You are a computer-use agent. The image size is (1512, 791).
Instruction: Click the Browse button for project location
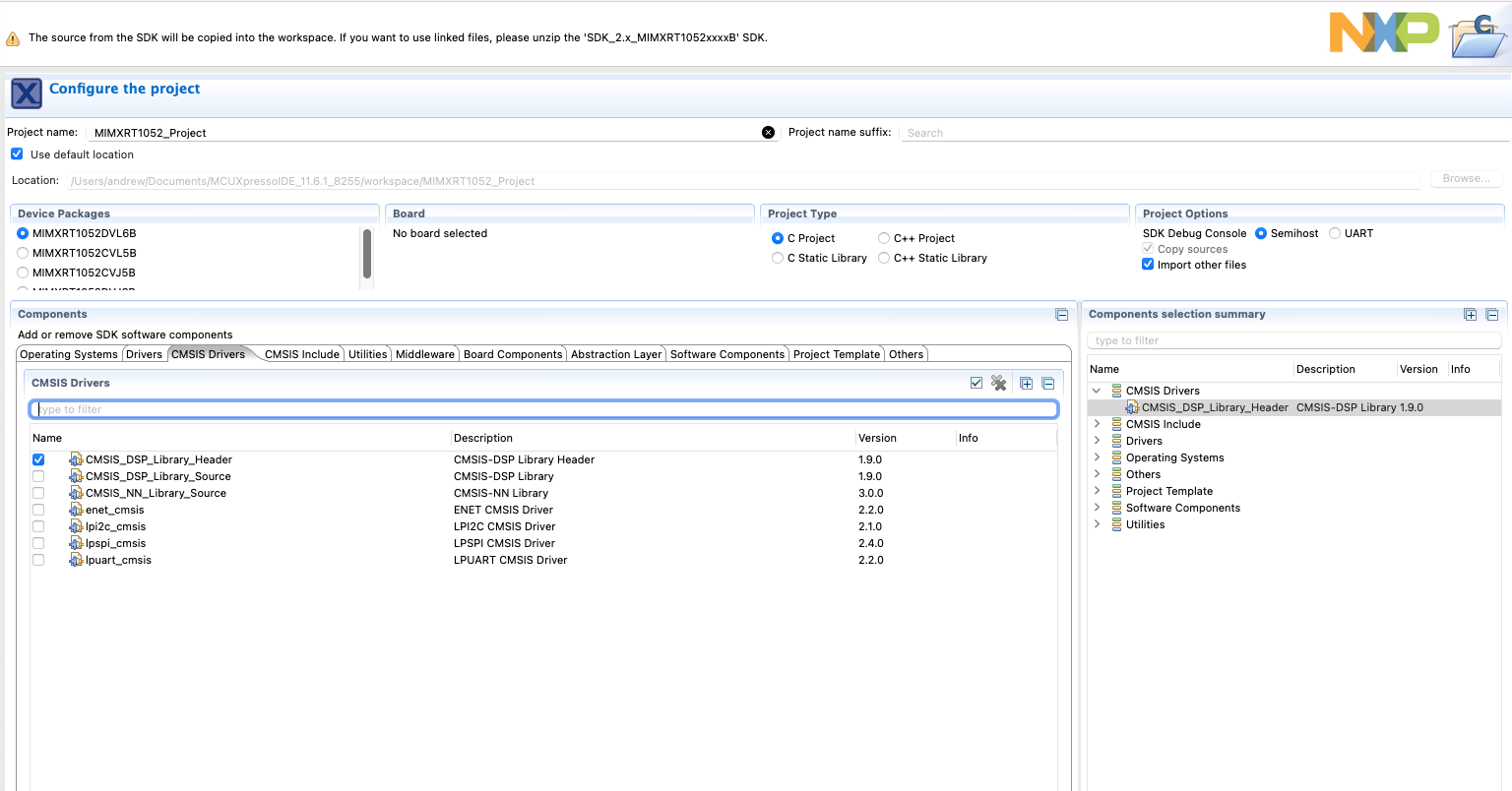1466,178
